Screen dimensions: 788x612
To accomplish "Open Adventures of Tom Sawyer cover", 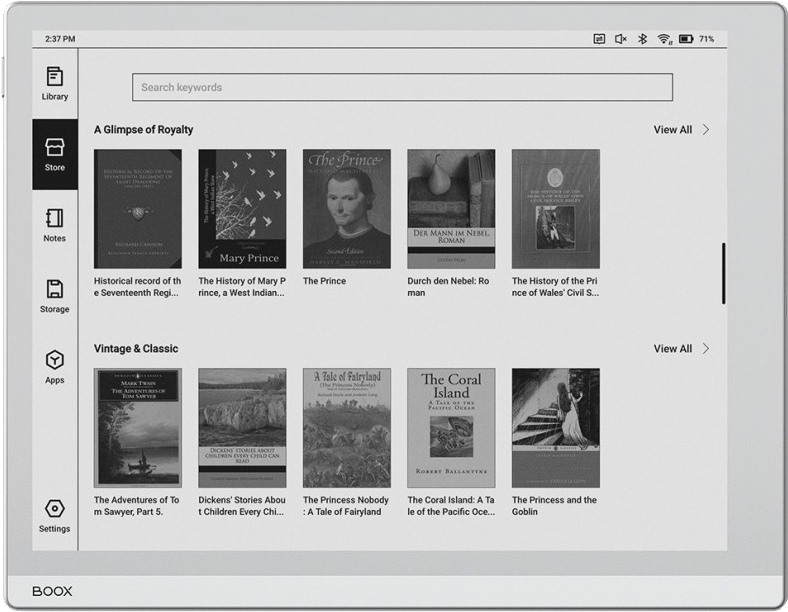I will pyautogui.click(x=138, y=428).
